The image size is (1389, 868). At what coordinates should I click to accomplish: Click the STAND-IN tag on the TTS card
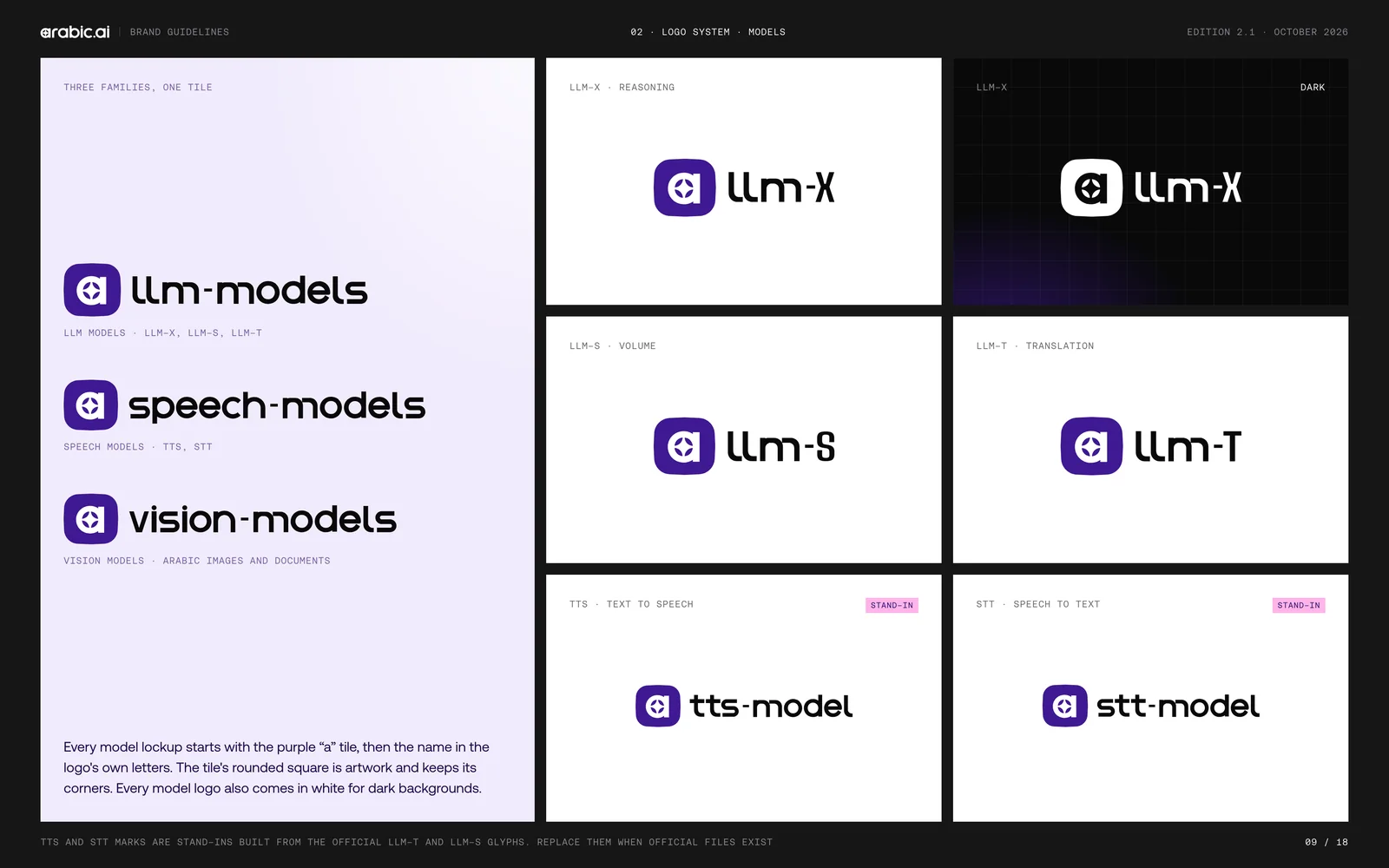click(x=892, y=605)
